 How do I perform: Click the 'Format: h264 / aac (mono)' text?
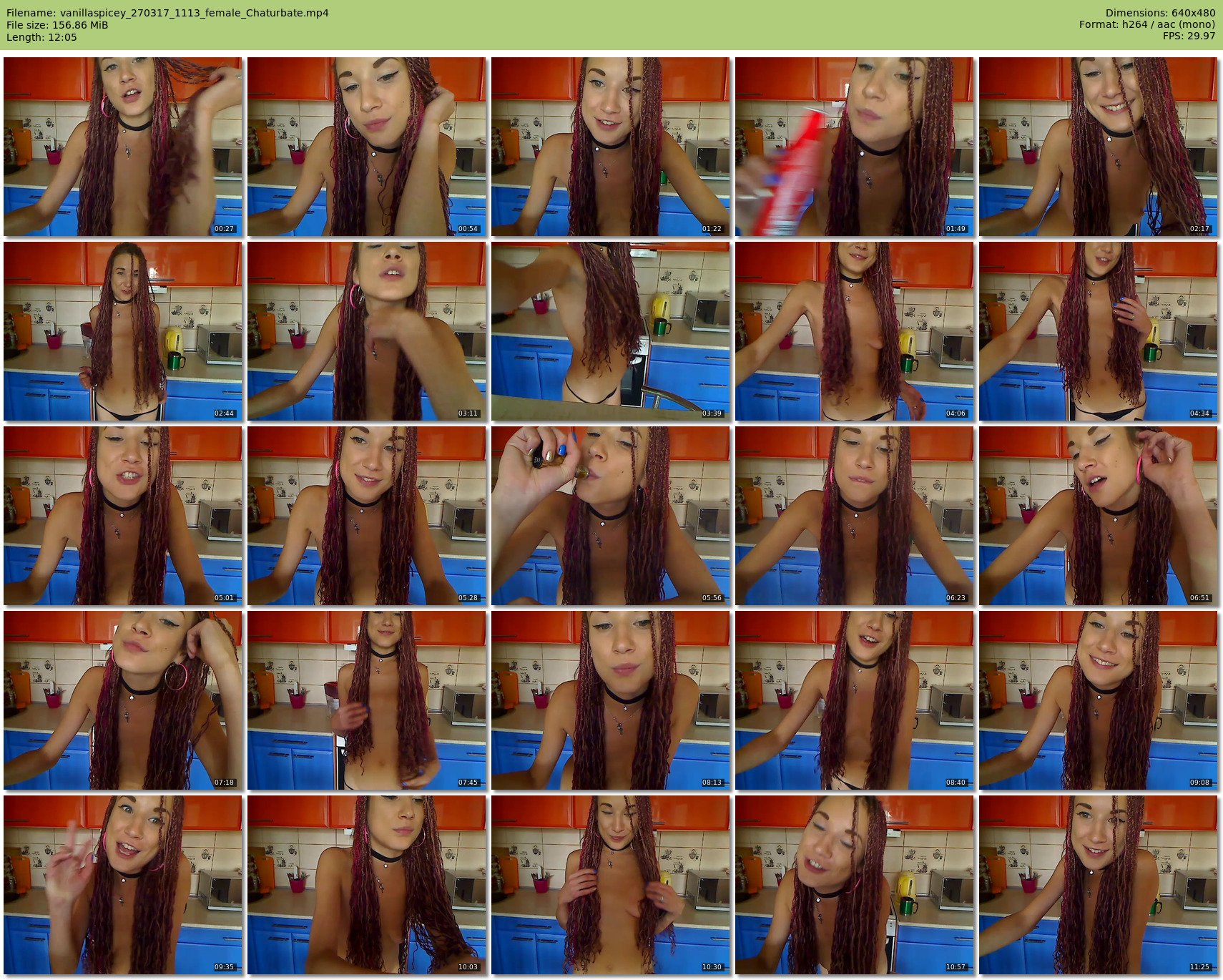coord(1147,25)
